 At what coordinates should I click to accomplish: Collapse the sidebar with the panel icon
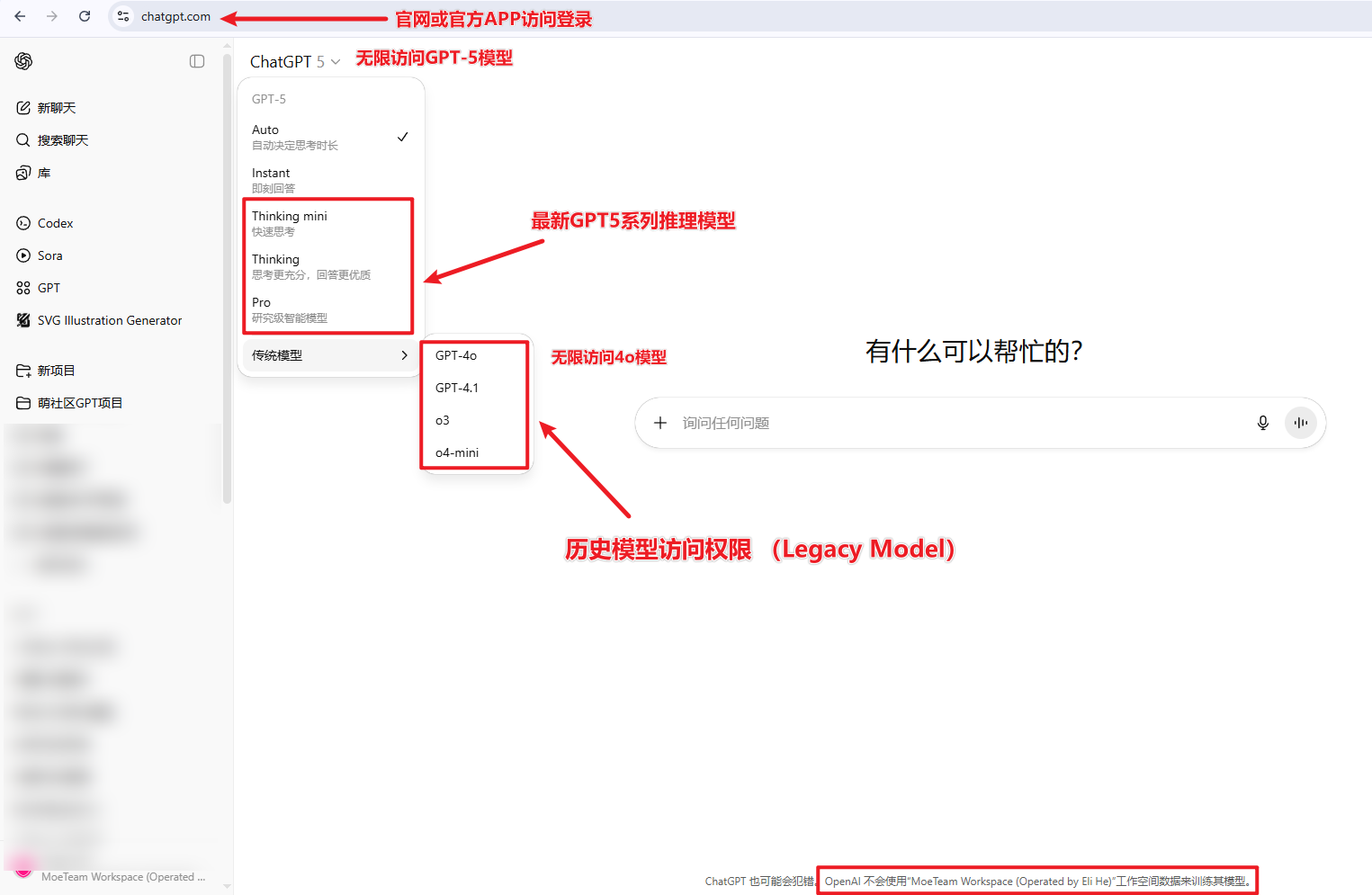[x=197, y=61]
